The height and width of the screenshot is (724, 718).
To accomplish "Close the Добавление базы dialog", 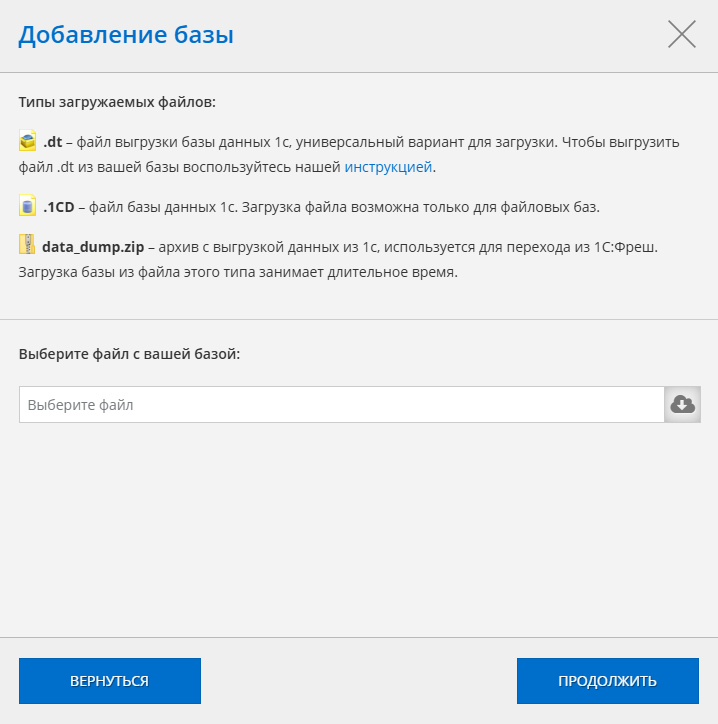I will tap(682, 34).
